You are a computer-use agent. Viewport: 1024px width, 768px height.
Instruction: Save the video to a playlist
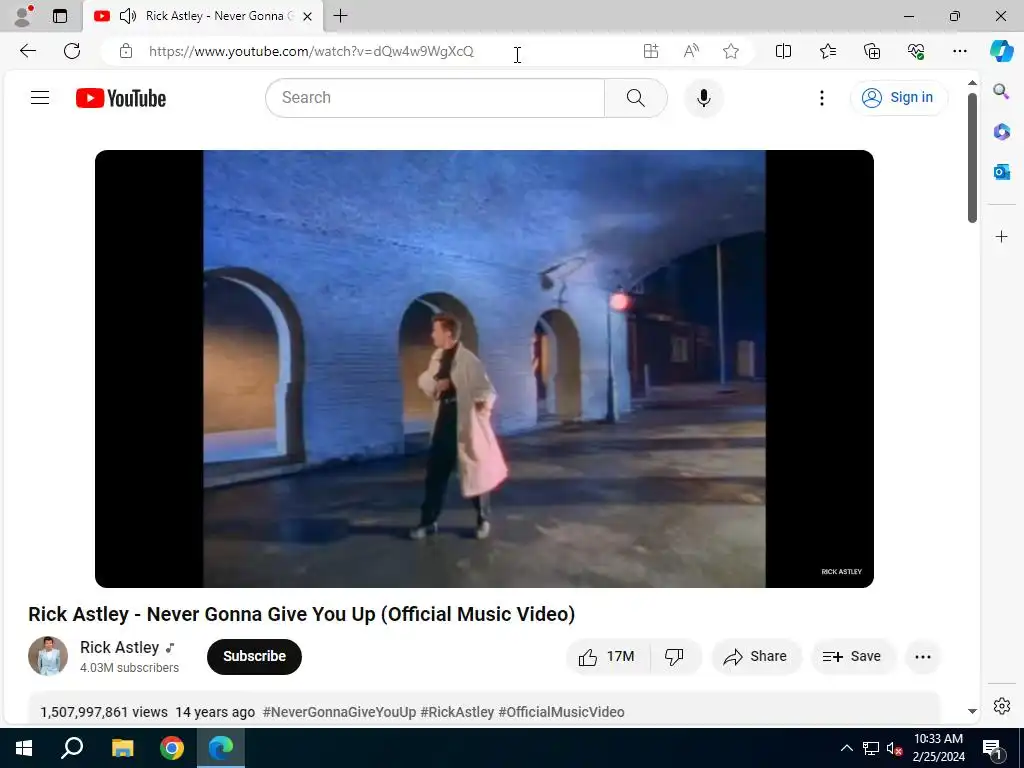[x=852, y=656]
